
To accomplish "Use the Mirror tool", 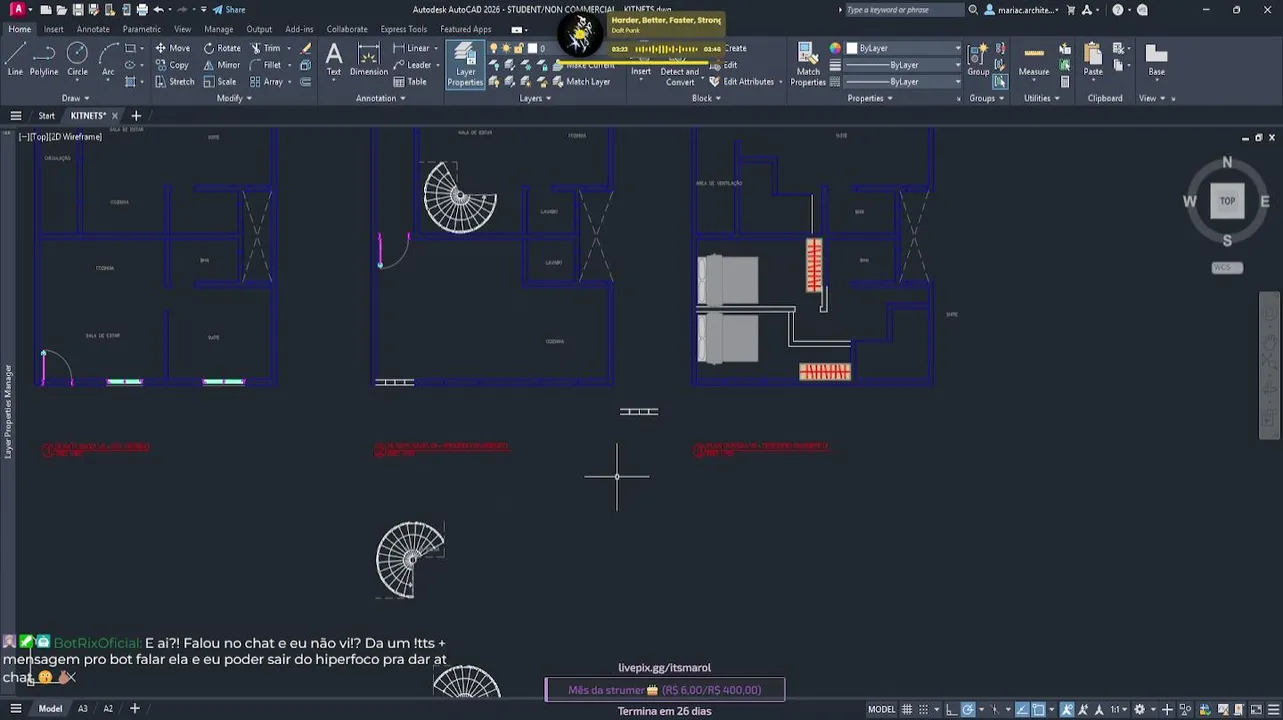I will [222, 65].
